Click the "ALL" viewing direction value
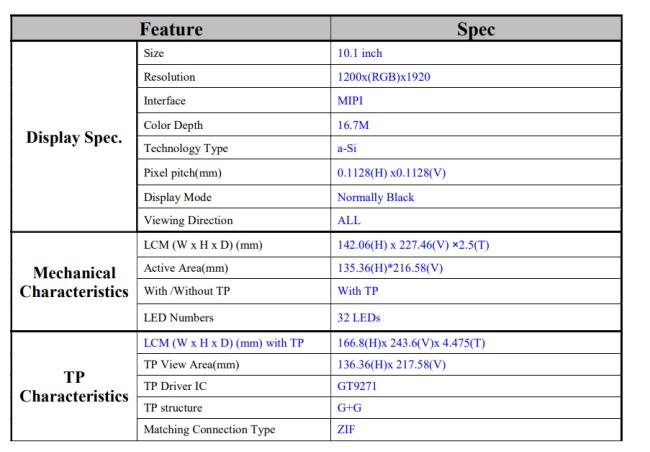Screen dimensions: 650x452 point(350,221)
